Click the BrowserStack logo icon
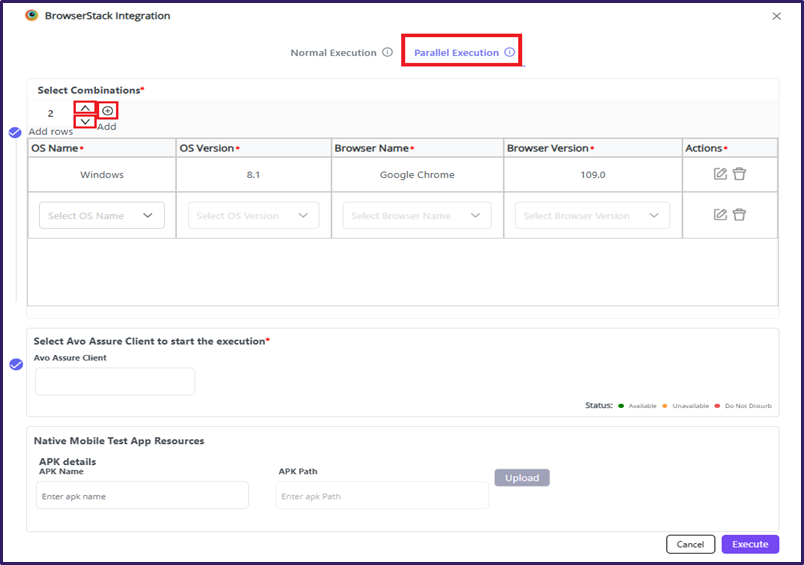This screenshot has width=804, height=565. (31, 16)
